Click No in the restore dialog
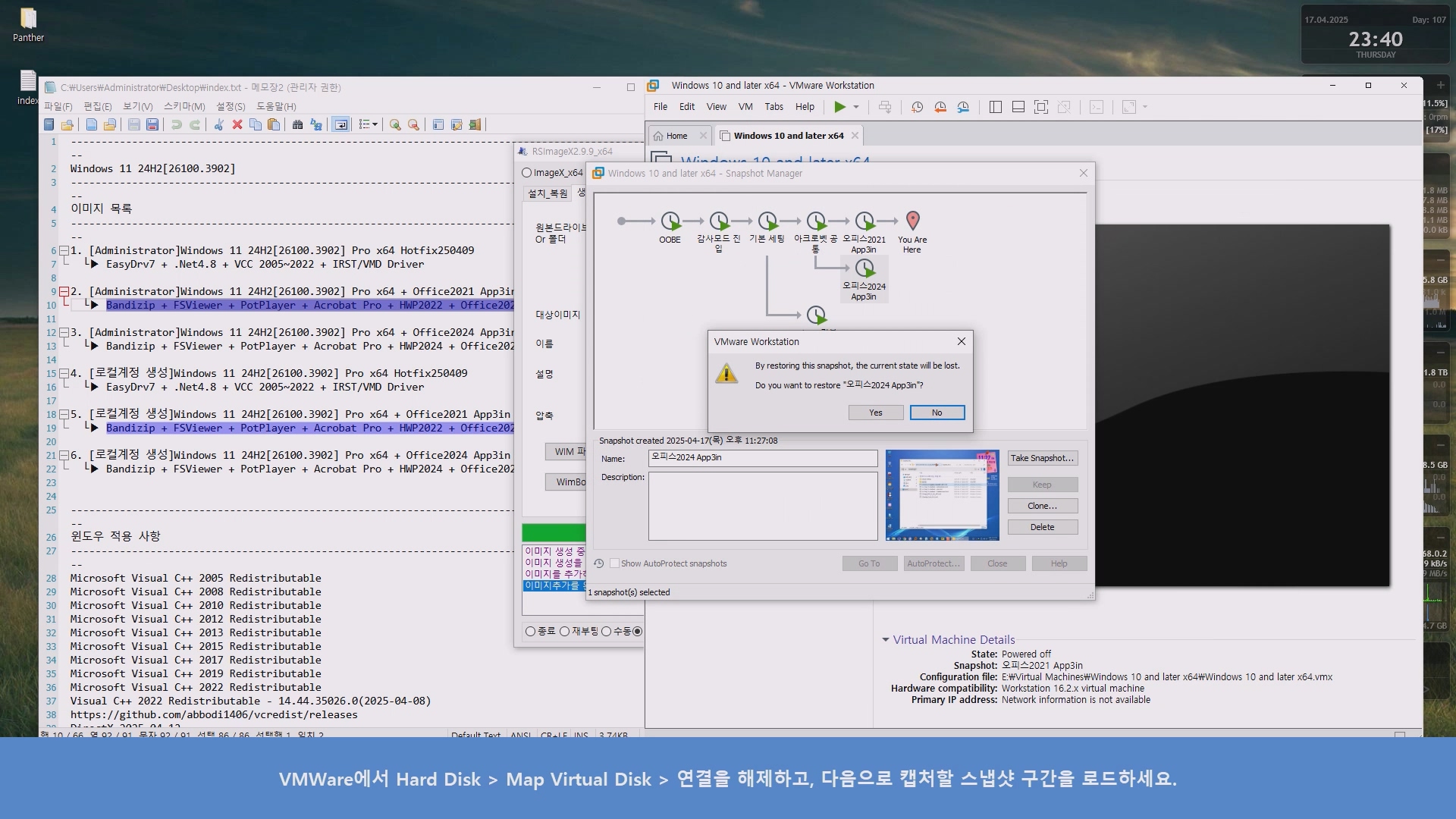The height and width of the screenshot is (819, 1456). tap(937, 413)
